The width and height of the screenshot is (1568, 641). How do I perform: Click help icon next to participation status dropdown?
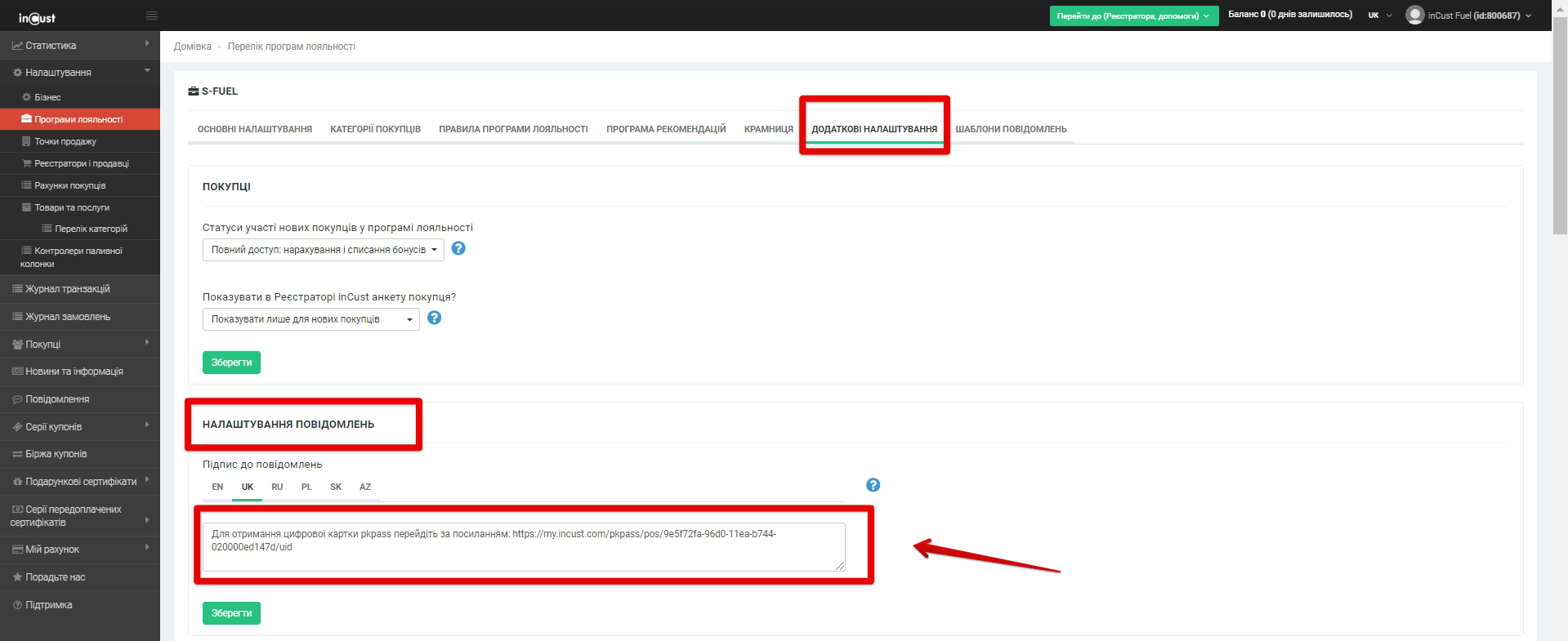(458, 248)
